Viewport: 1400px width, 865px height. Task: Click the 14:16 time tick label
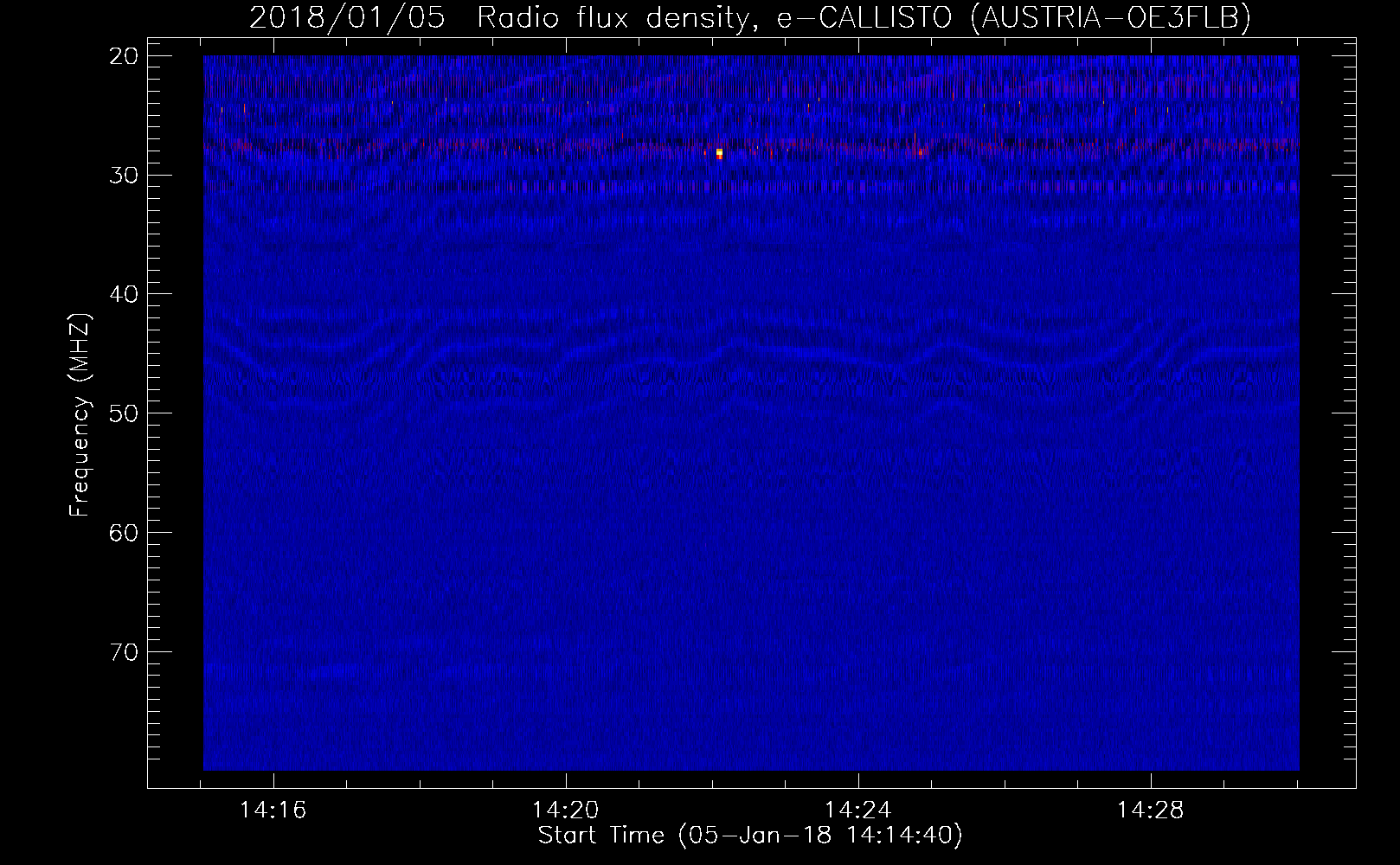coord(274,811)
